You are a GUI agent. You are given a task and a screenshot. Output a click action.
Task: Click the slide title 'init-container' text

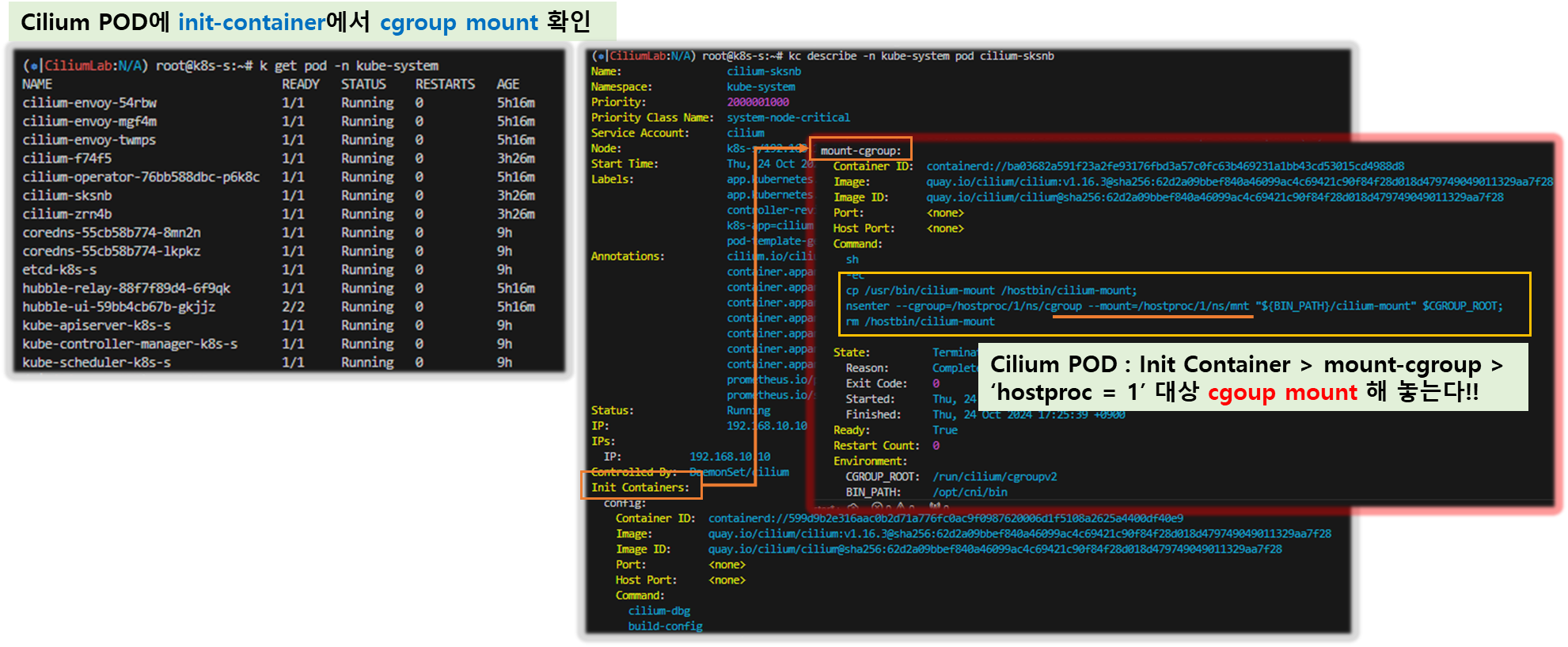(252, 22)
